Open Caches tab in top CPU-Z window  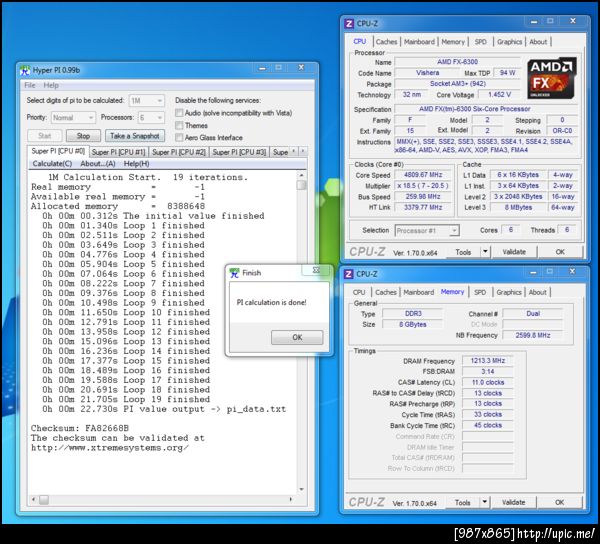coord(386,42)
